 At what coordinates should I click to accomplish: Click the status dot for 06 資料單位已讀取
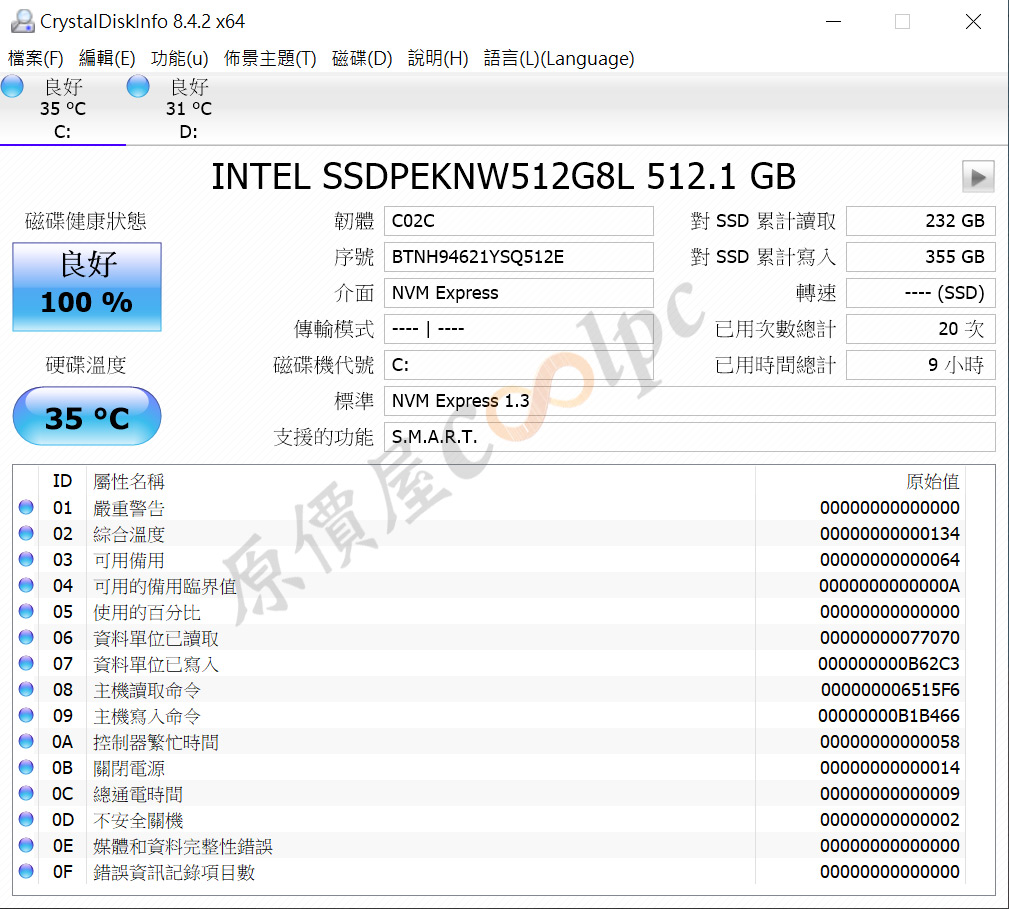tap(26, 638)
